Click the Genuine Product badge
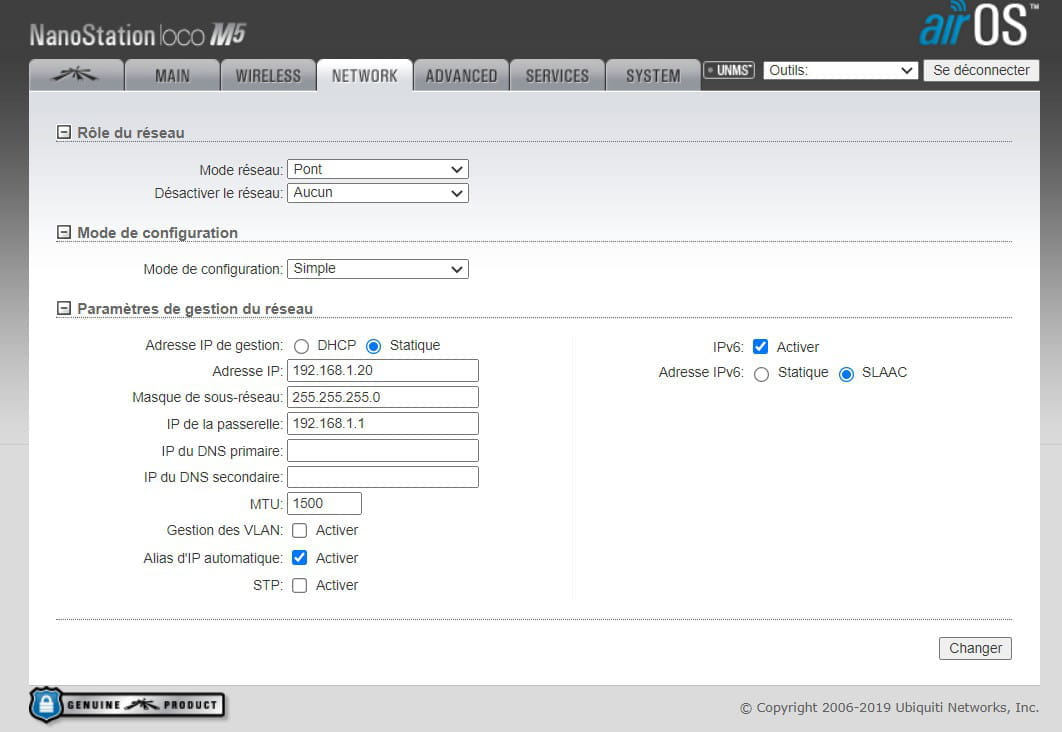 pyautogui.click(x=127, y=705)
